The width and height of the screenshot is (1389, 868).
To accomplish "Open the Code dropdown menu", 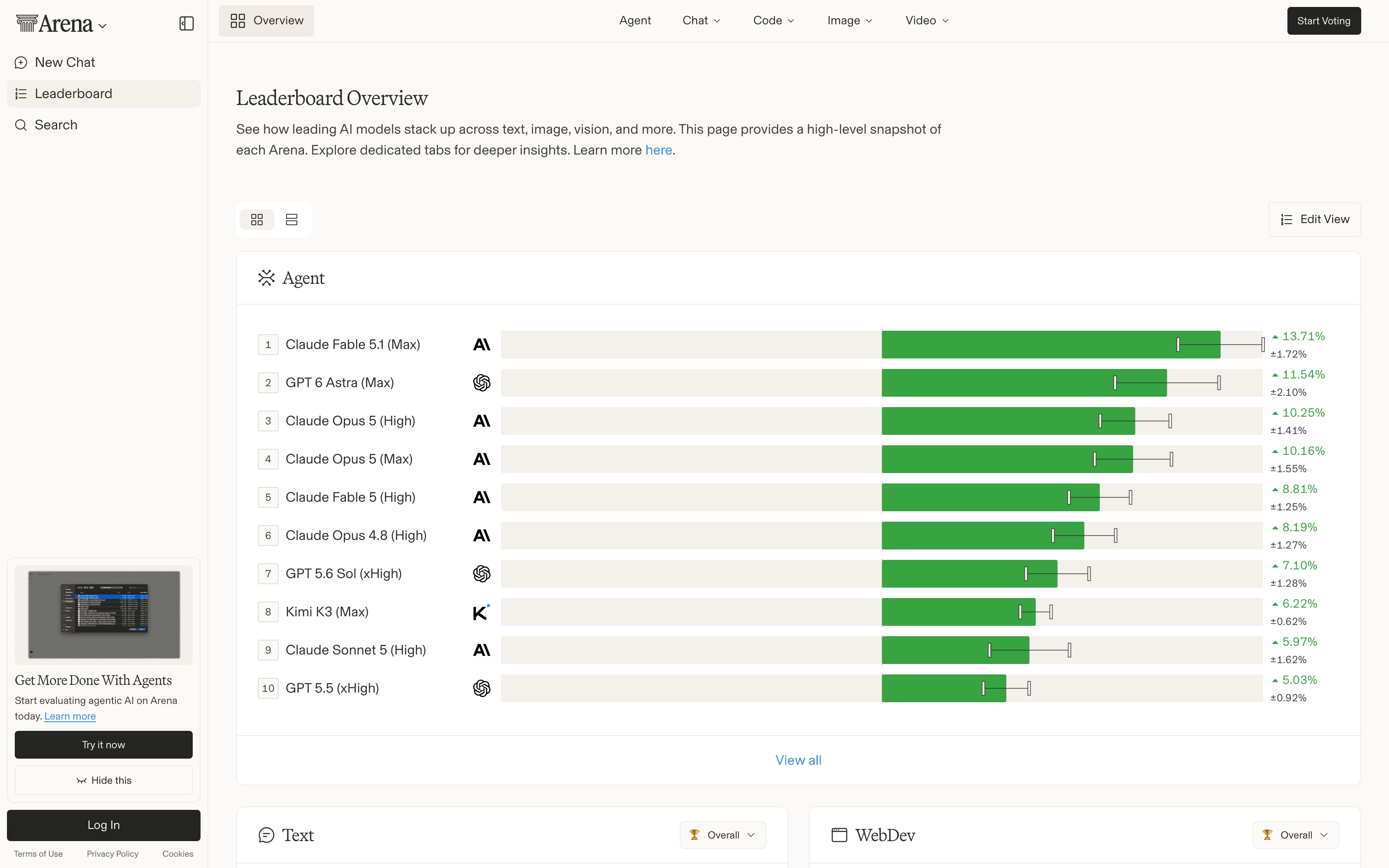I will point(773,21).
